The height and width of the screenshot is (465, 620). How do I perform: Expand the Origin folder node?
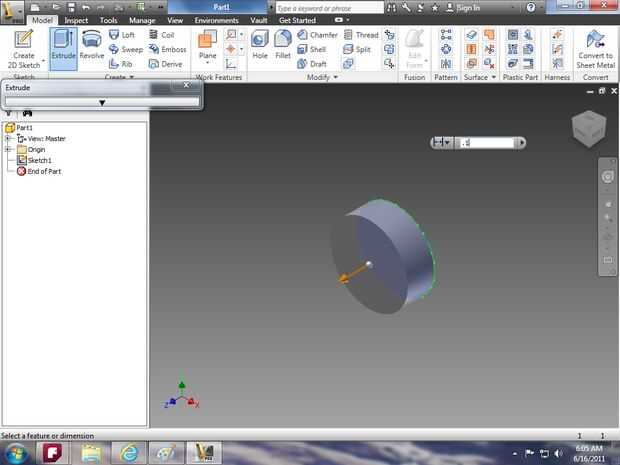pyautogui.click(x=8, y=149)
